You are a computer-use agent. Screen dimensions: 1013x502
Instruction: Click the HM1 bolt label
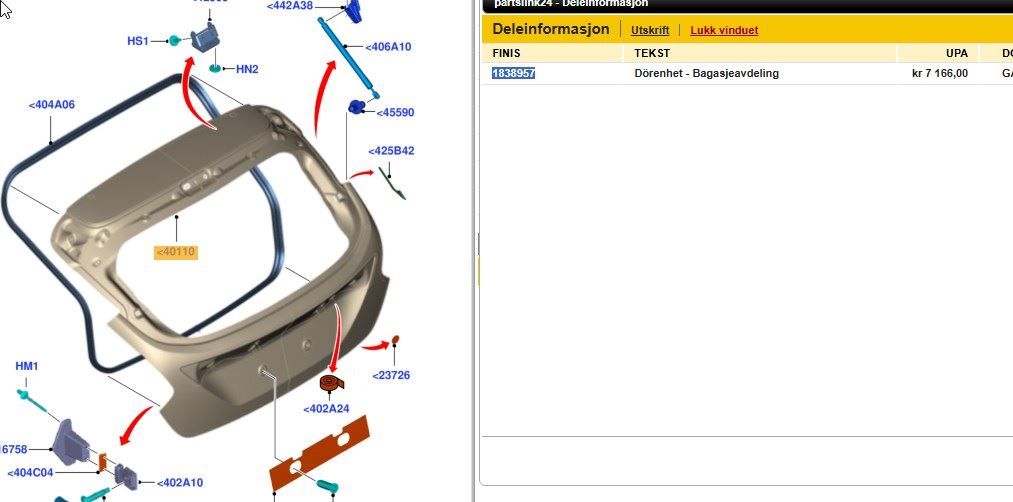(26, 366)
